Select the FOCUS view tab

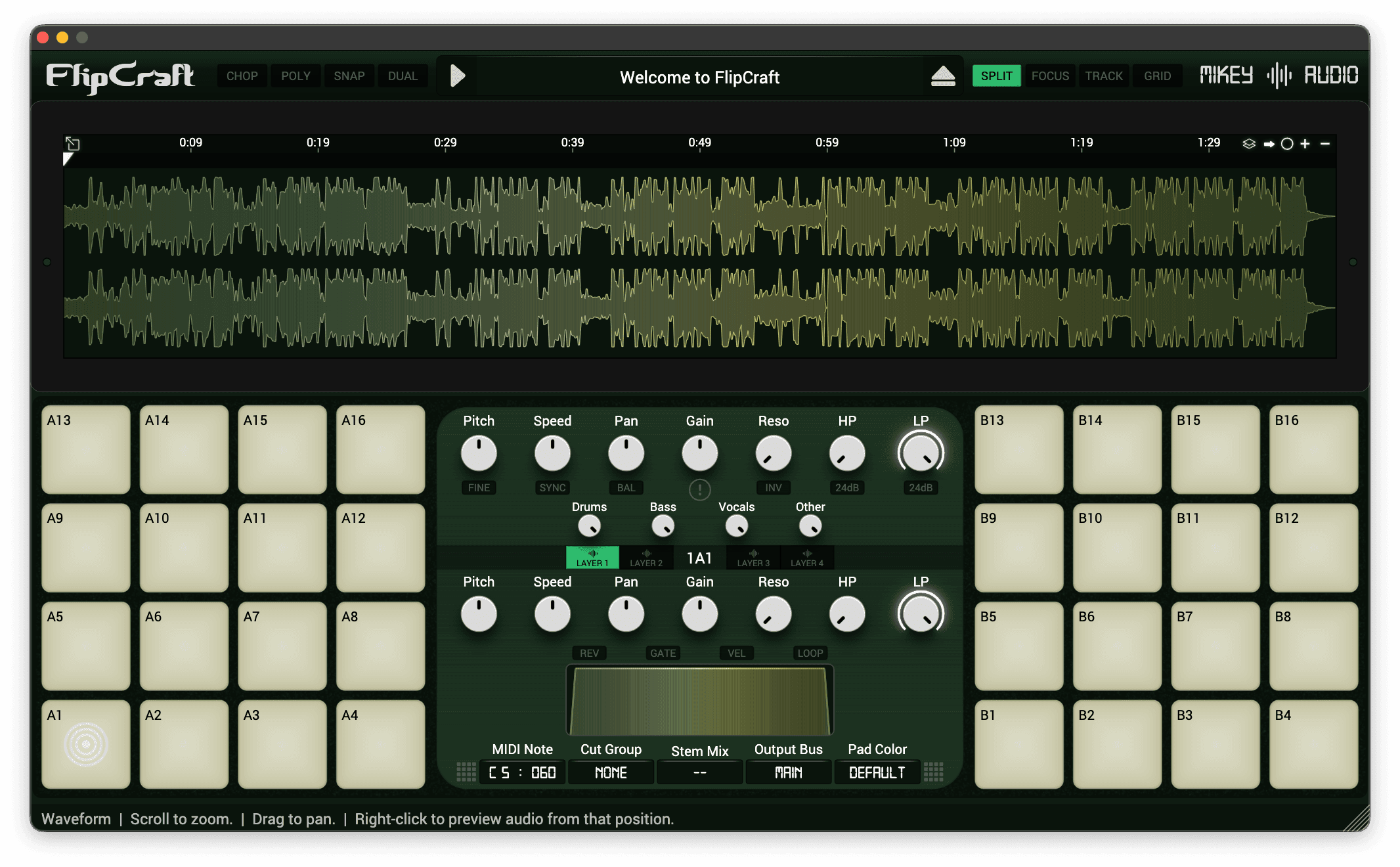(x=1049, y=76)
